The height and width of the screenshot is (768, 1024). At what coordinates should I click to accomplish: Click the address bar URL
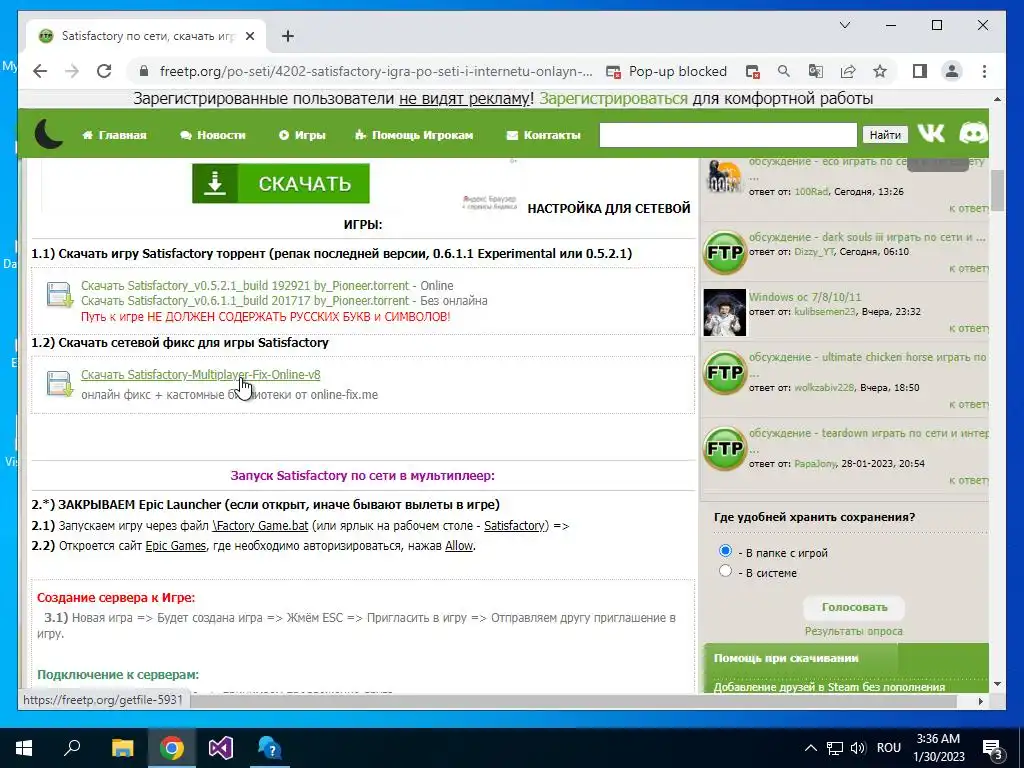pyautogui.click(x=376, y=71)
